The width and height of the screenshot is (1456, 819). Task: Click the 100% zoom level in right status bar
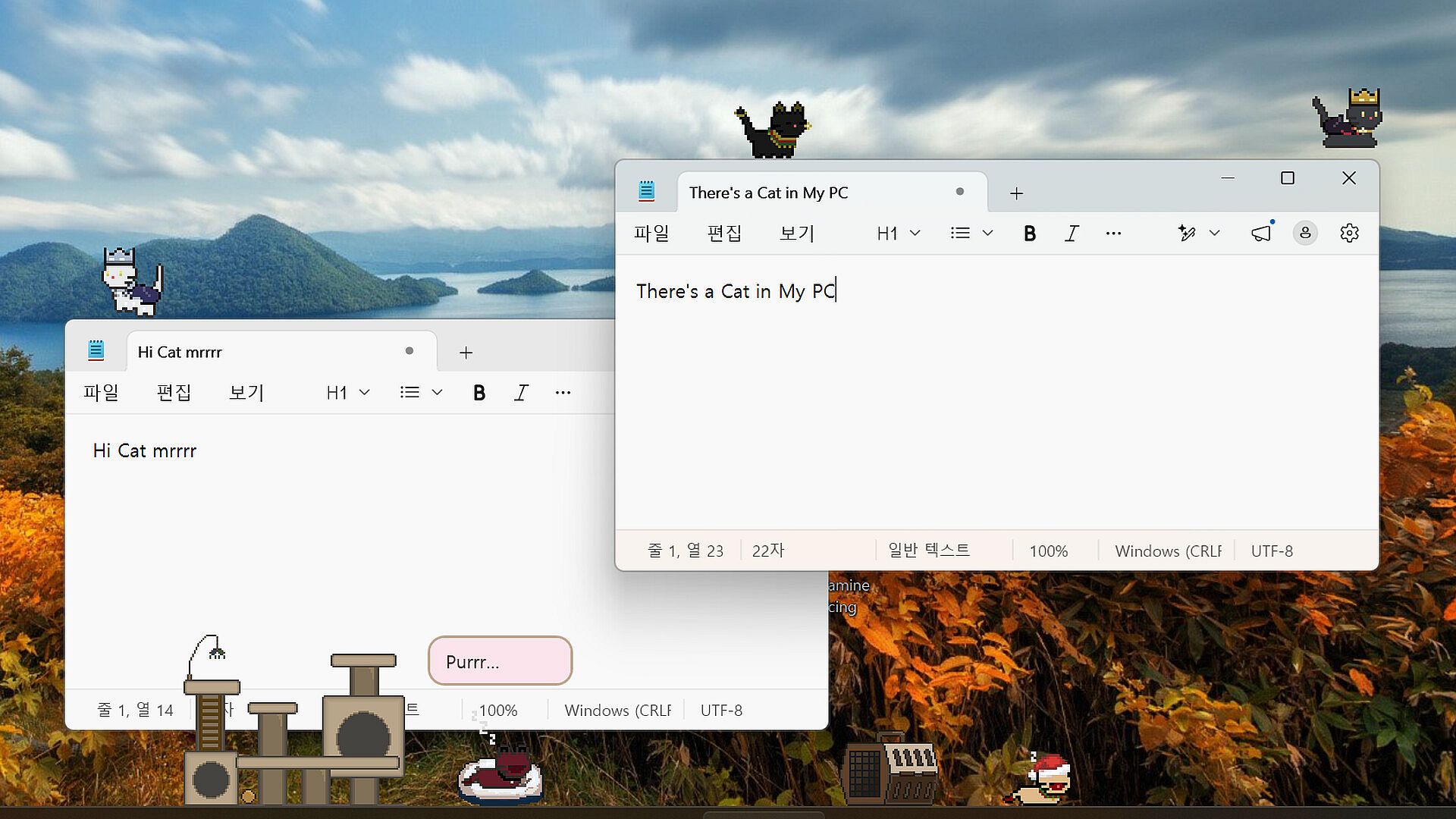pos(1048,551)
